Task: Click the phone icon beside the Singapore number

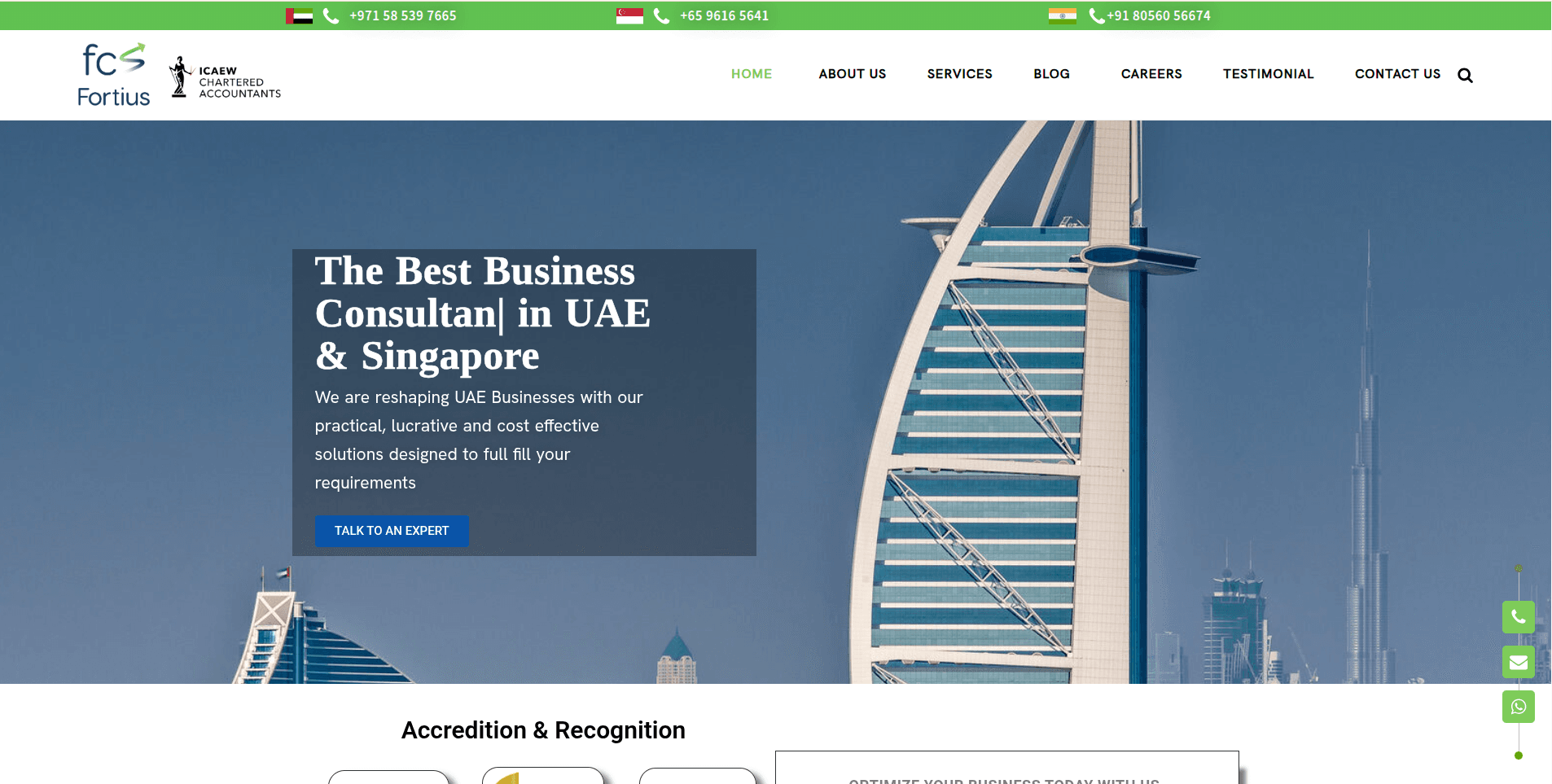Action: click(661, 15)
